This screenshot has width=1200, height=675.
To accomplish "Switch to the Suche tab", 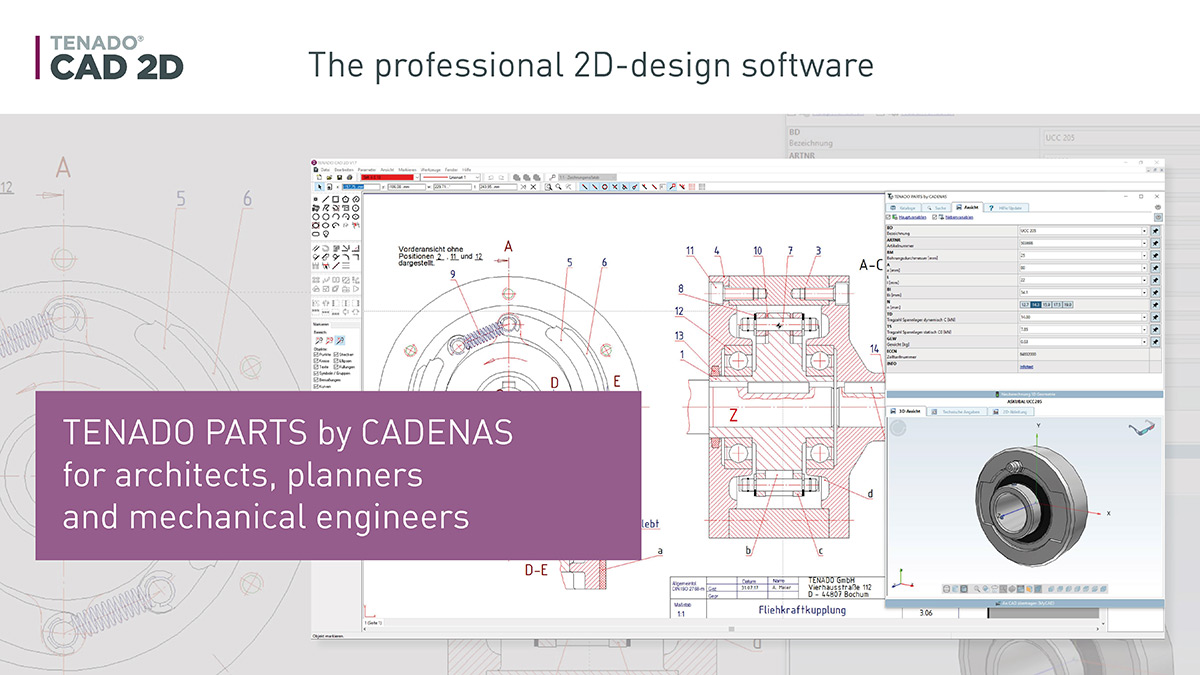I will 936,208.
